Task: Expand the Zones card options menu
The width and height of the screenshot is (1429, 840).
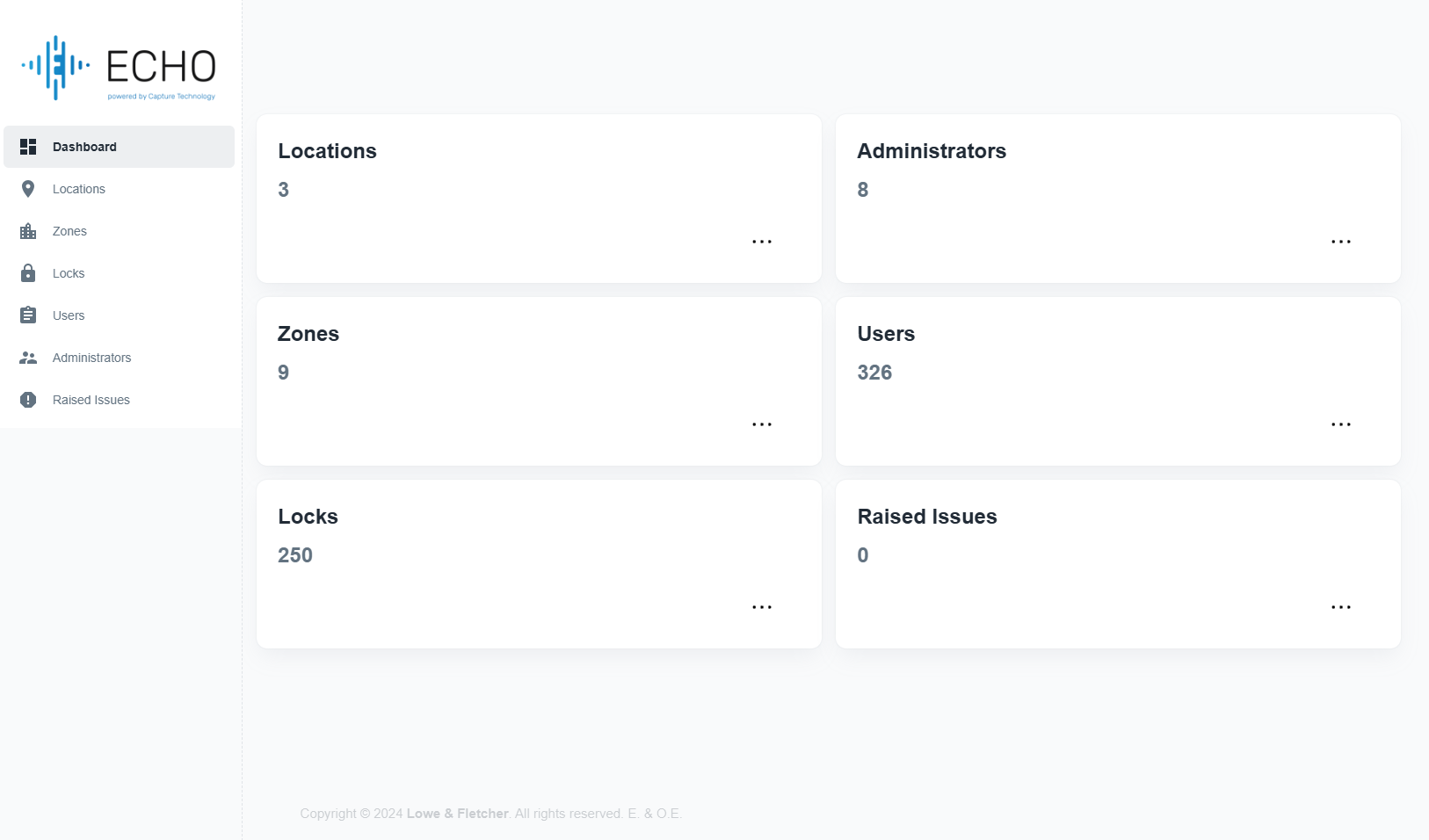Action: tap(761, 424)
